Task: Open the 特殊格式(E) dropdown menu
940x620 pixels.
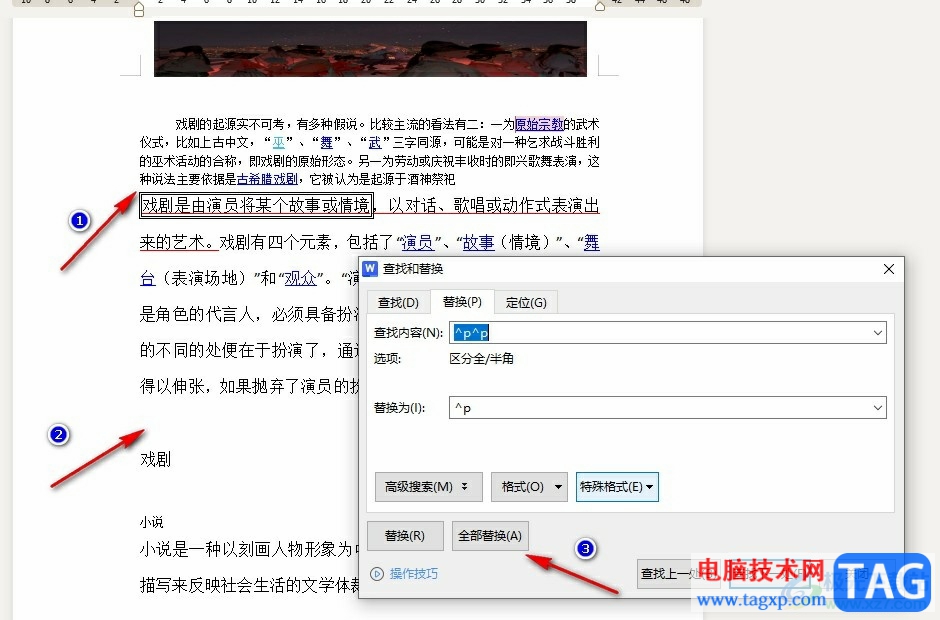Action: [x=617, y=486]
